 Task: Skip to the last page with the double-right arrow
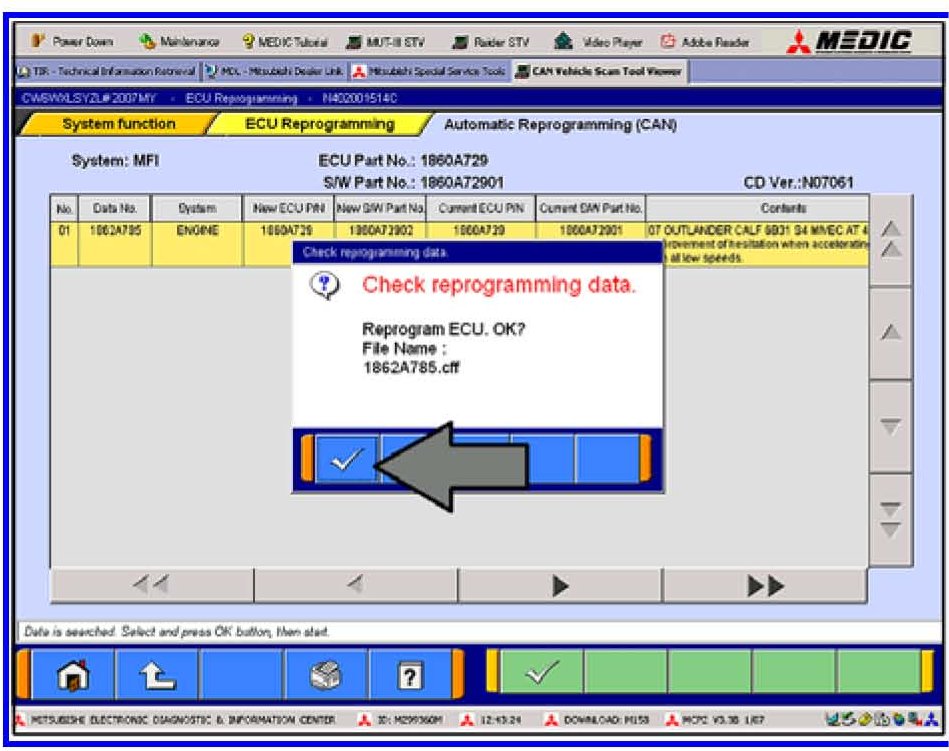(x=765, y=585)
